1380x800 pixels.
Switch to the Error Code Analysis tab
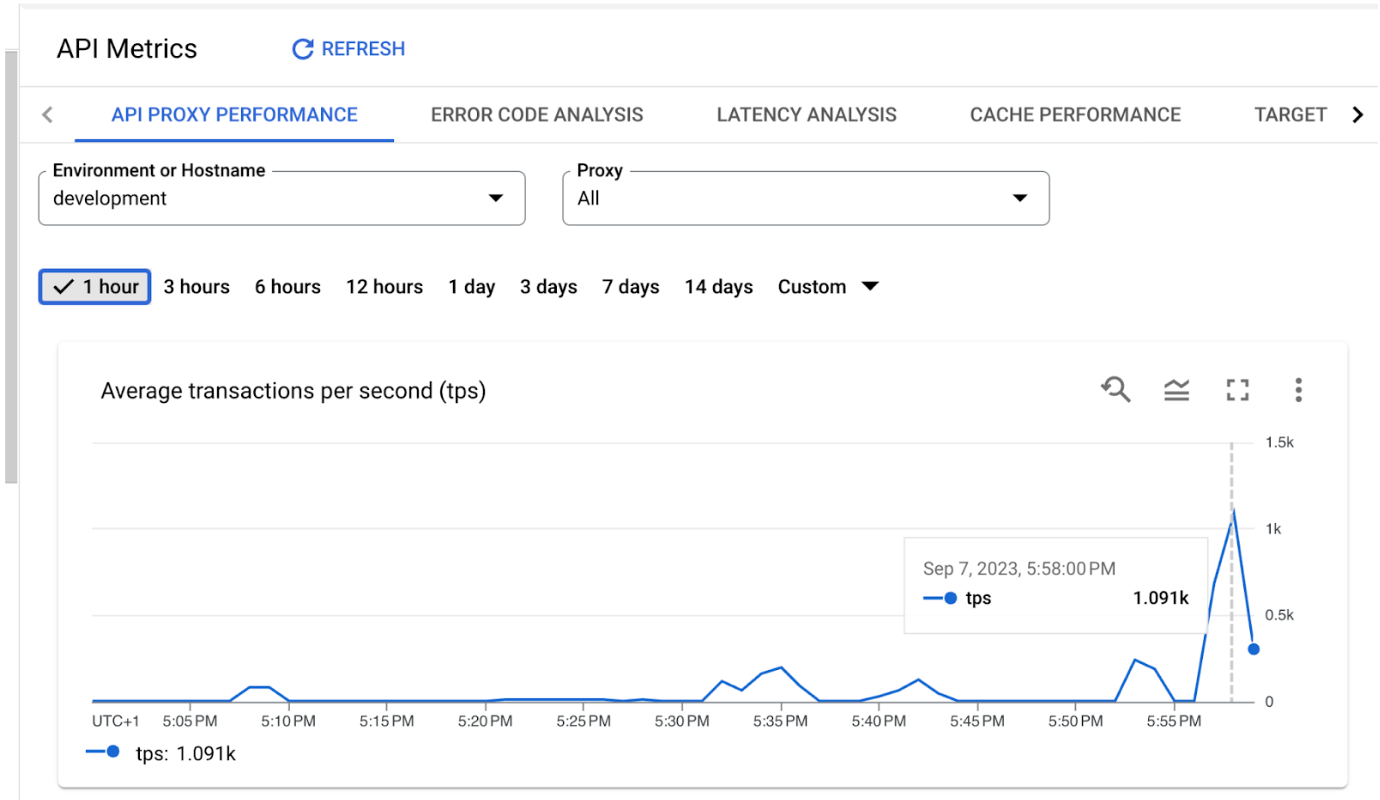[x=536, y=114]
